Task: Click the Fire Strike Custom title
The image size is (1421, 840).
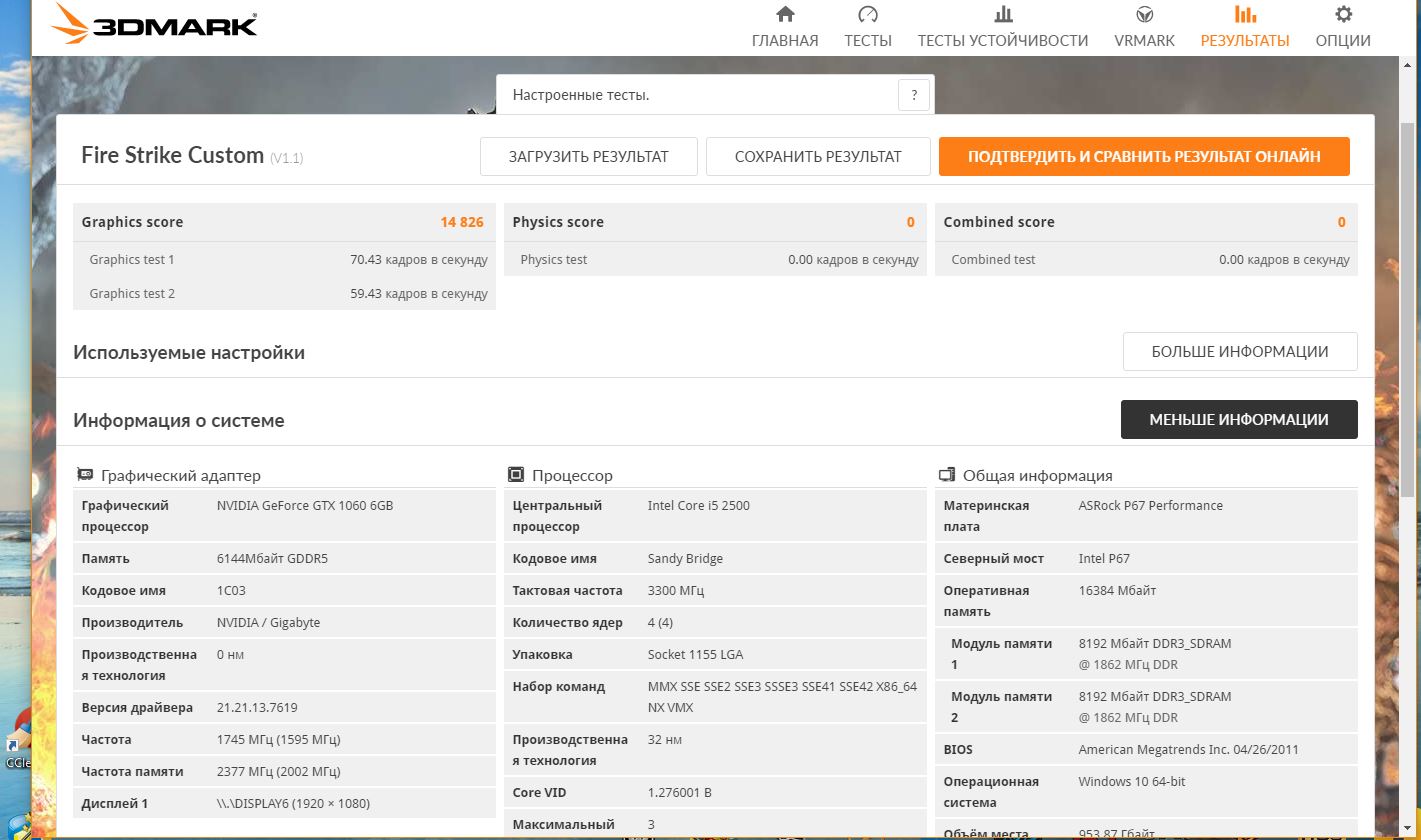Action: tap(172, 155)
